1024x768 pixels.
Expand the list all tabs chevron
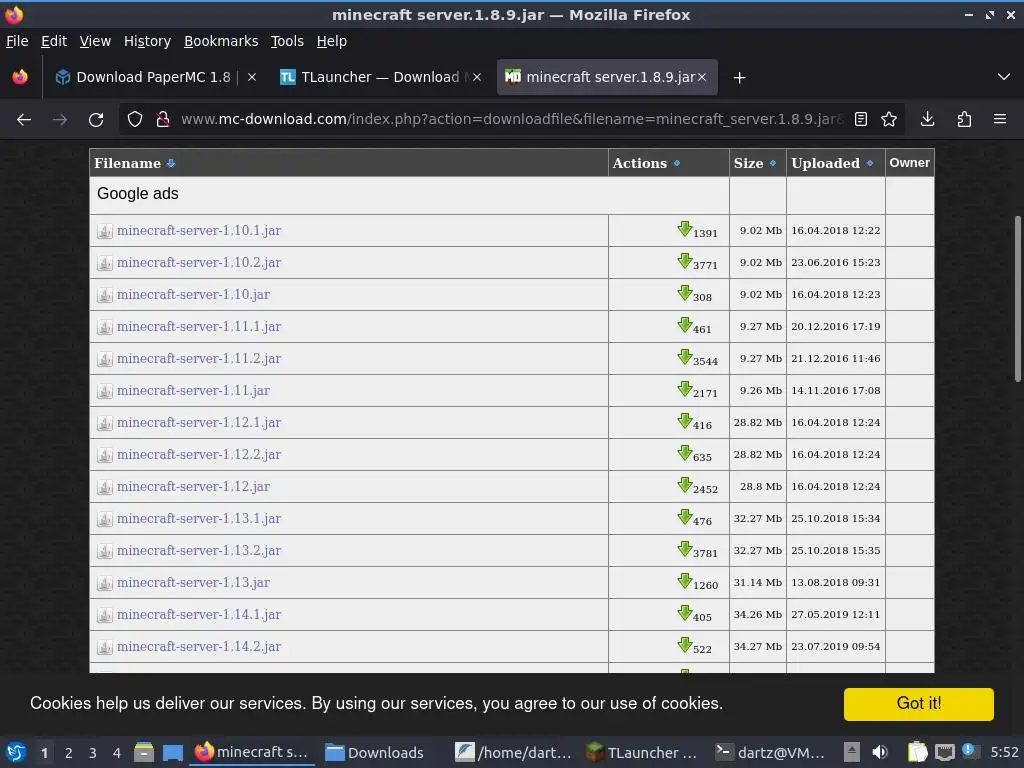[x=1004, y=77]
